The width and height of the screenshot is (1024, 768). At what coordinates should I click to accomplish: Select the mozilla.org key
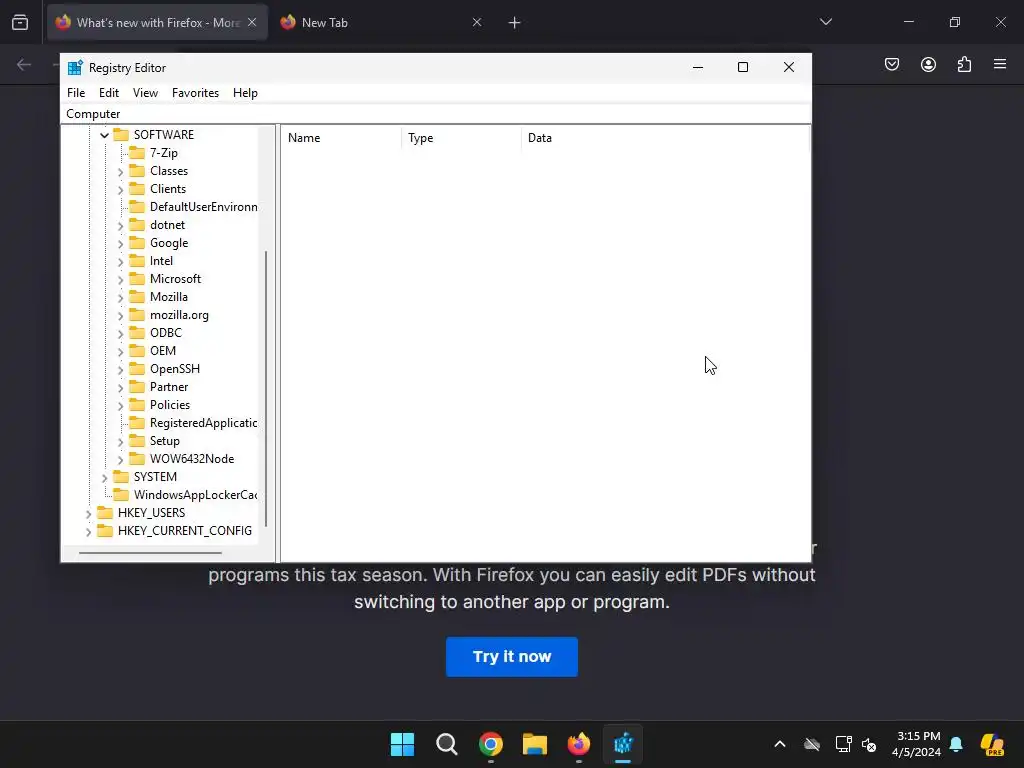[179, 315]
